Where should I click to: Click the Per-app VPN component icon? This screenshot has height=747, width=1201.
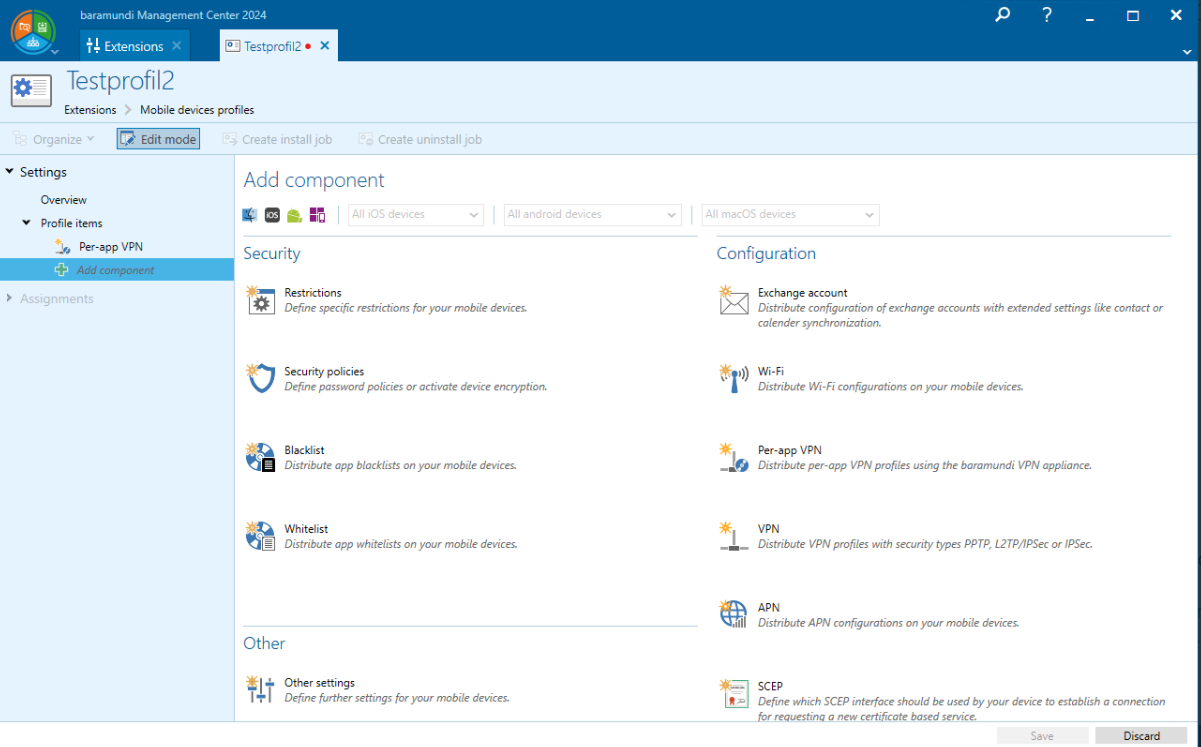click(733, 457)
